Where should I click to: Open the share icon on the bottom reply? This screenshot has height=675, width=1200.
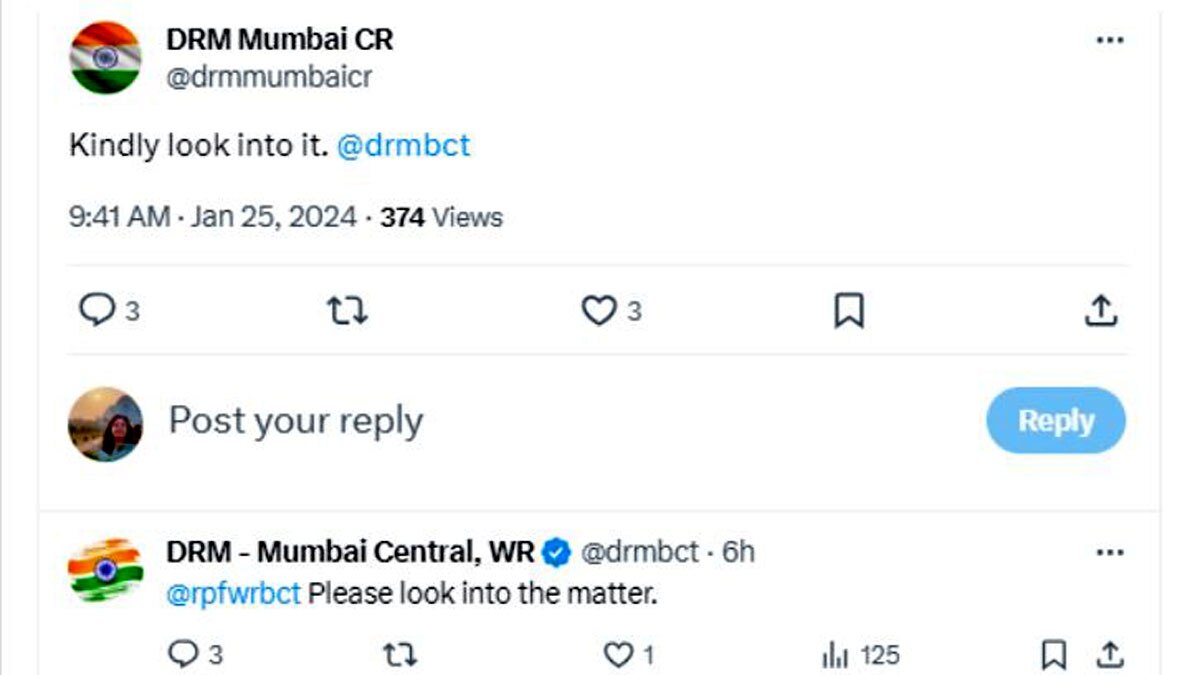1112,654
